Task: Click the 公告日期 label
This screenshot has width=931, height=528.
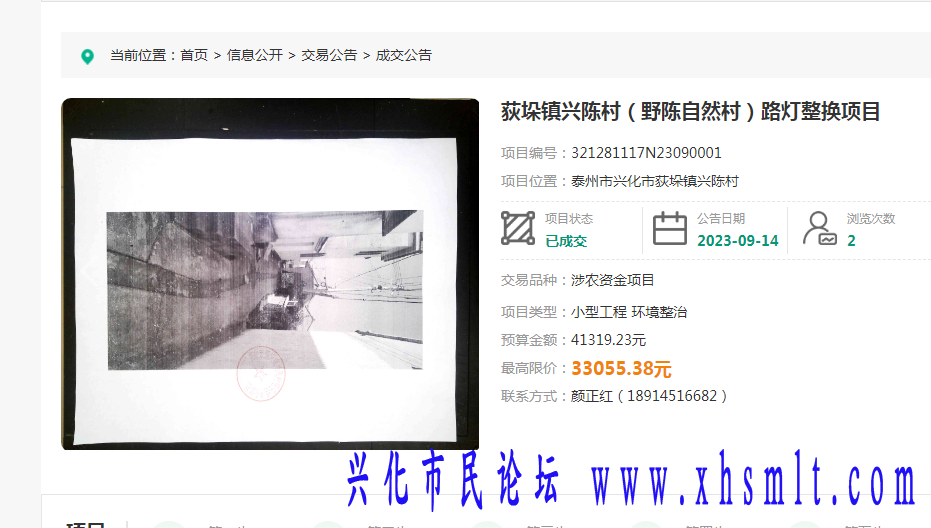Action: click(721, 219)
